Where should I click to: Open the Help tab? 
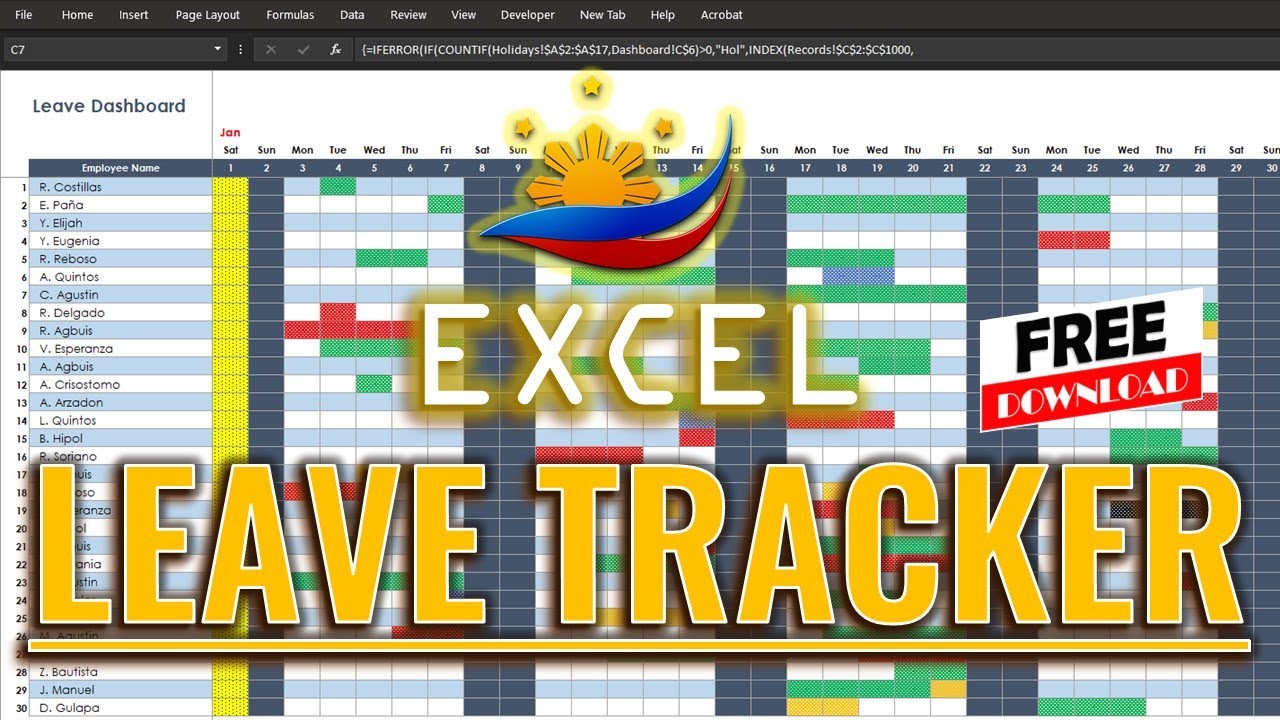662,15
